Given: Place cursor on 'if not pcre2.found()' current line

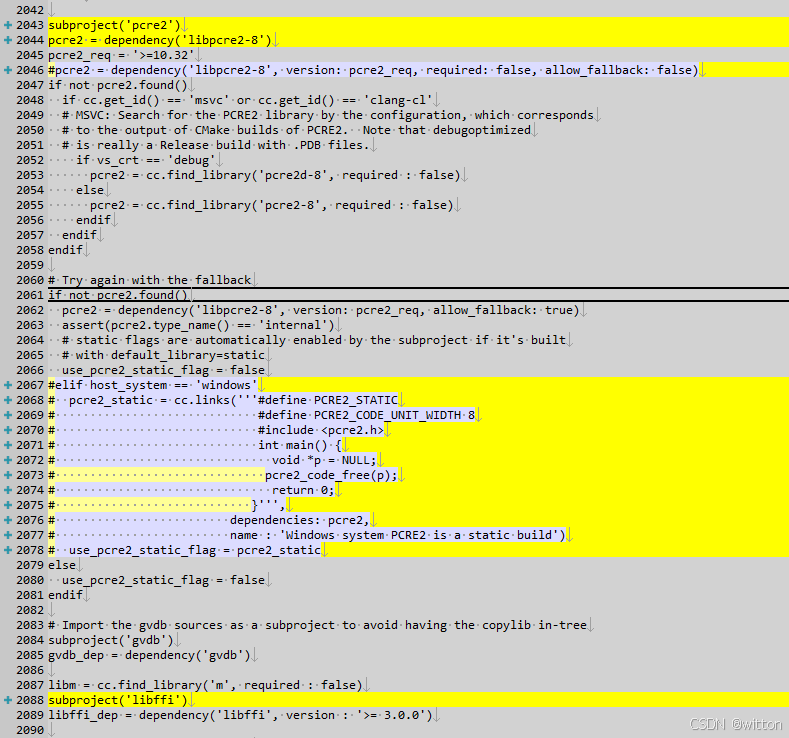Looking at the screenshot, I should [x=117, y=295].
